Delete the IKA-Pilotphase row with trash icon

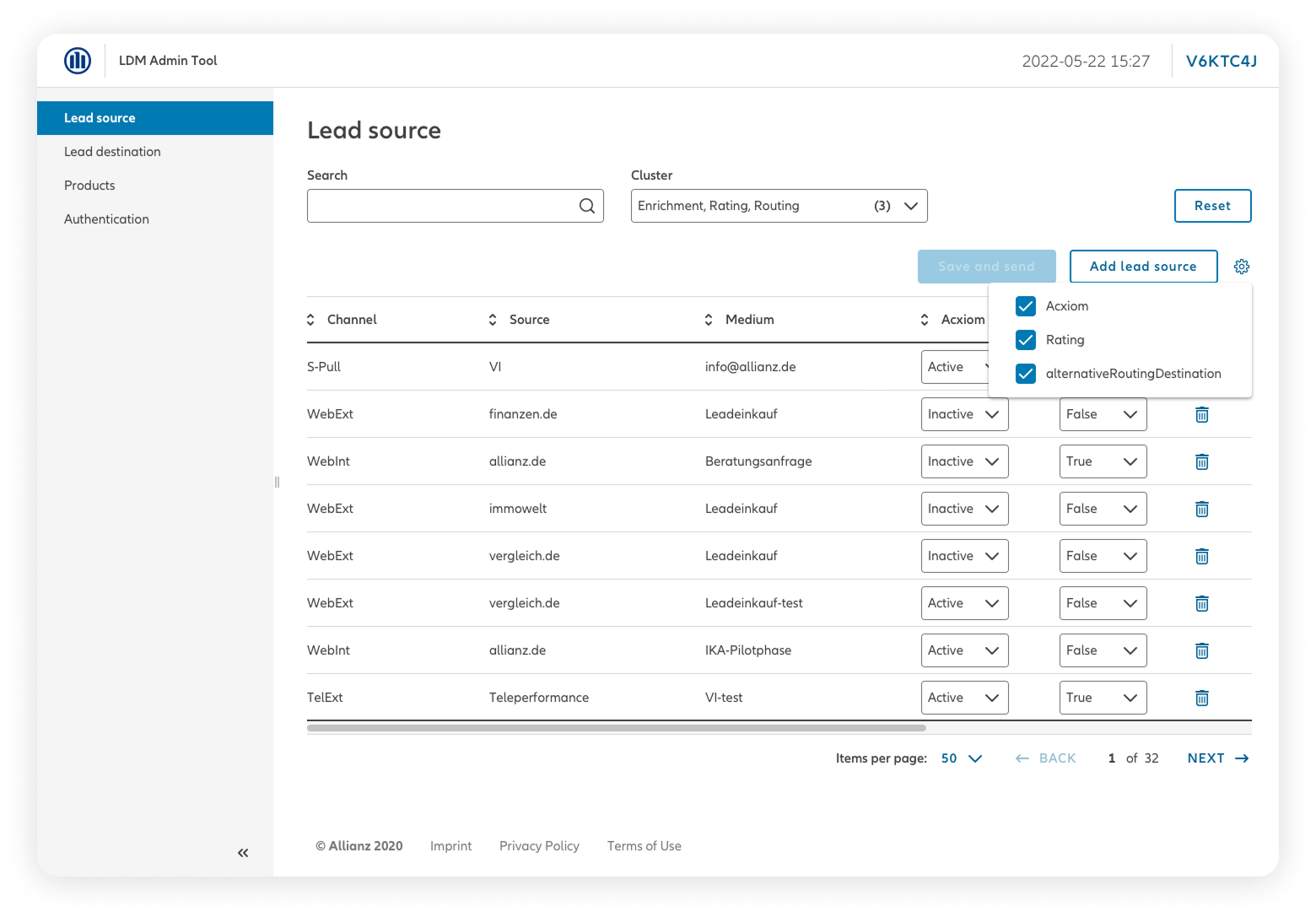[x=1202, y=650]
